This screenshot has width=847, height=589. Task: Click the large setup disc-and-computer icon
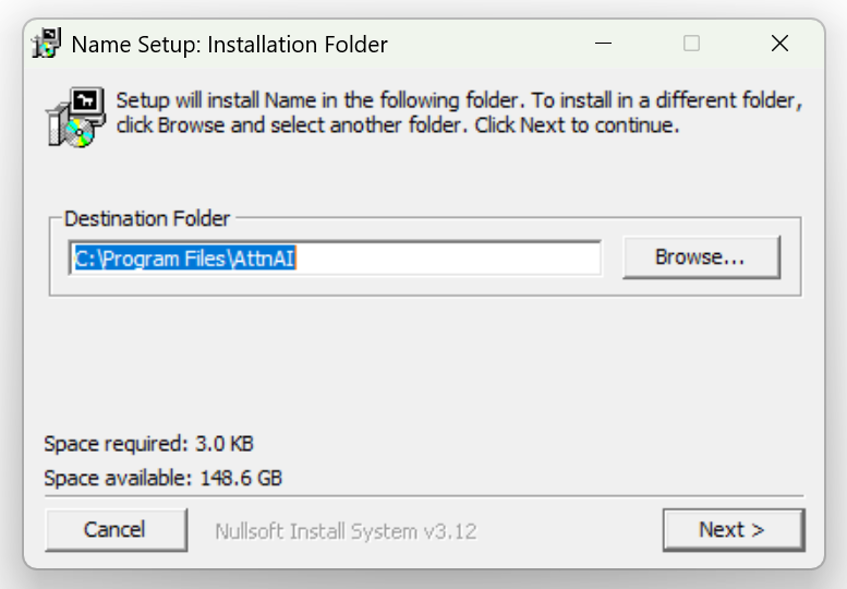point(76,117)
